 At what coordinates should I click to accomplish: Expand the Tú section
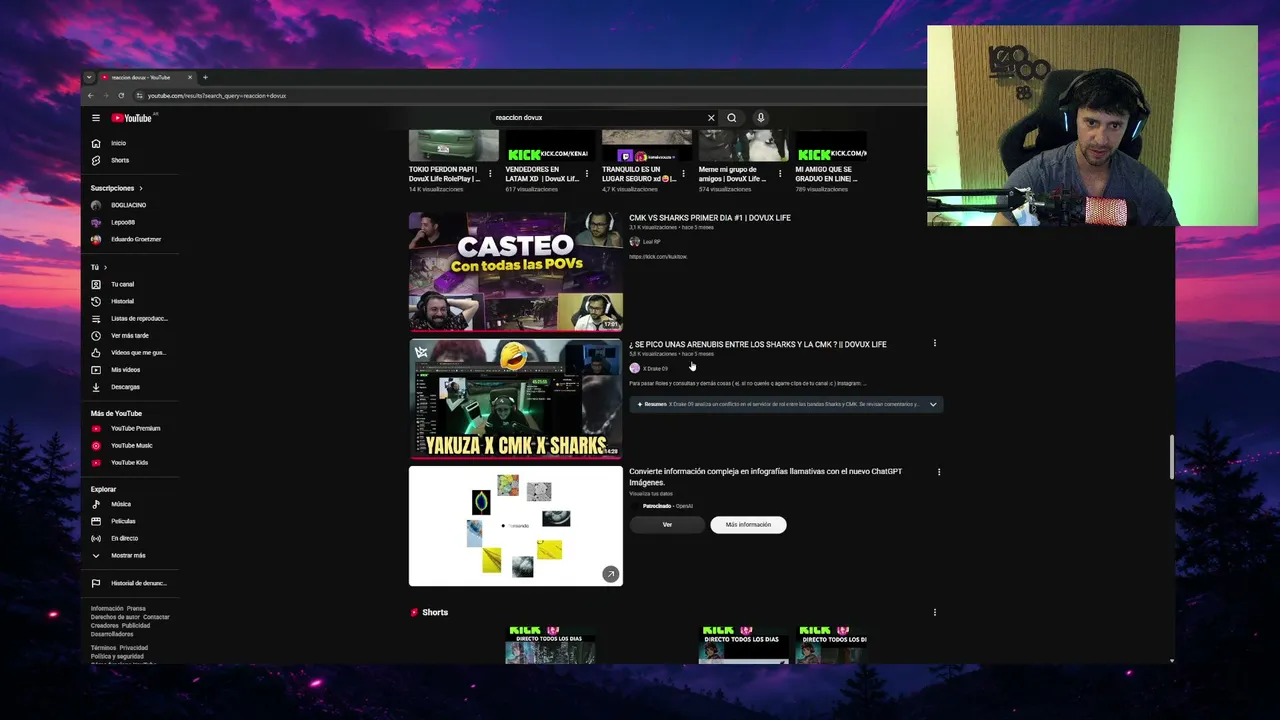(98, 267)
